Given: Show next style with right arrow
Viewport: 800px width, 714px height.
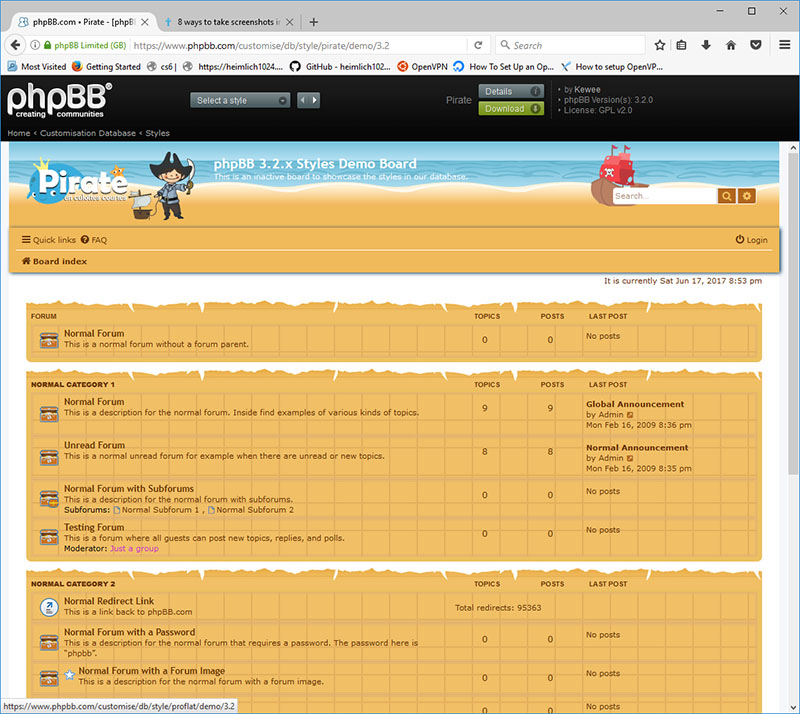Looking at the screenshot, I should click(314, 100).
